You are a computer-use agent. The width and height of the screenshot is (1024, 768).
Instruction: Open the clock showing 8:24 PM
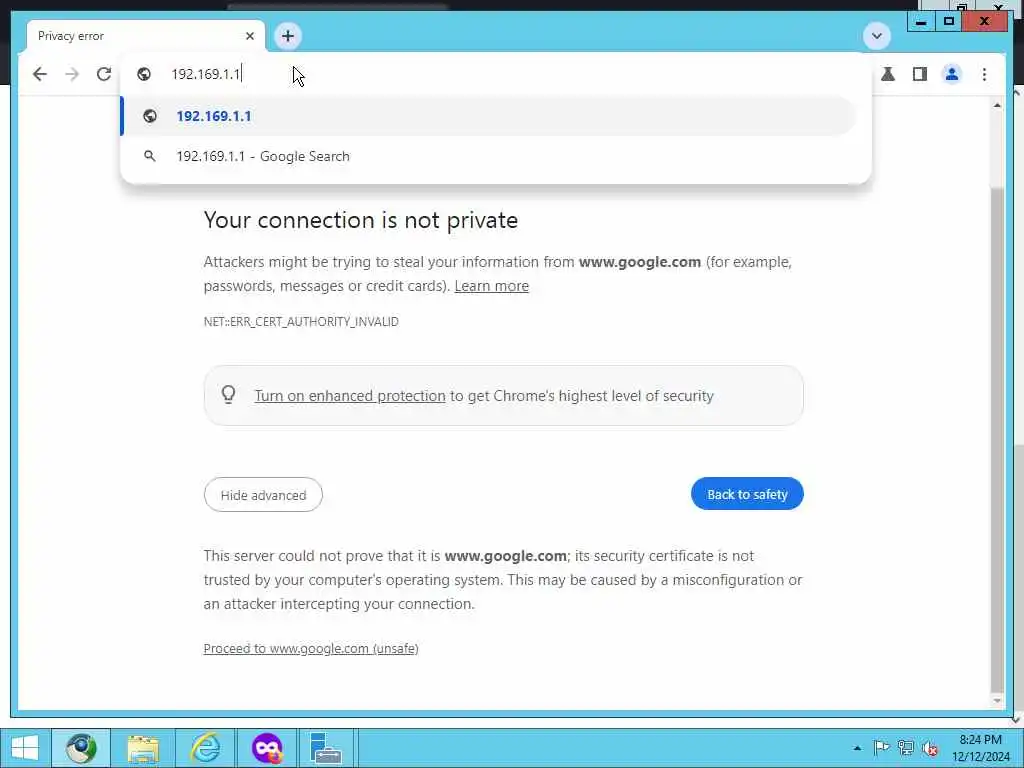(x=980, y=748)
